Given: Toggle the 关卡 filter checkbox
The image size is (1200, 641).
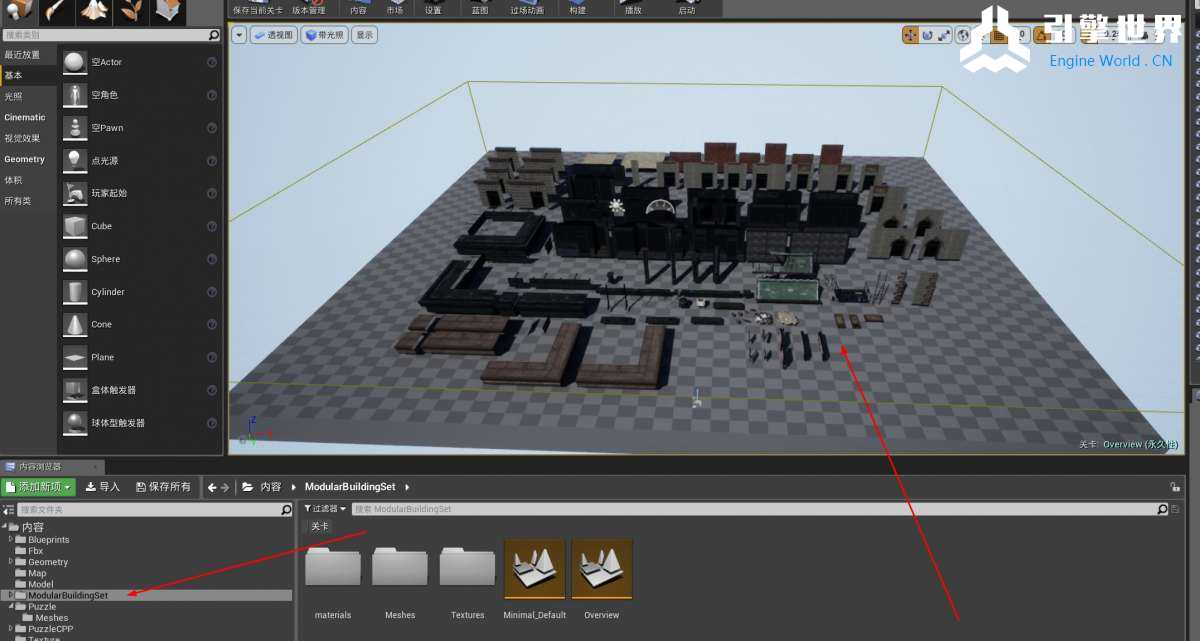Looking at the screenshot, I should [306, 526].
